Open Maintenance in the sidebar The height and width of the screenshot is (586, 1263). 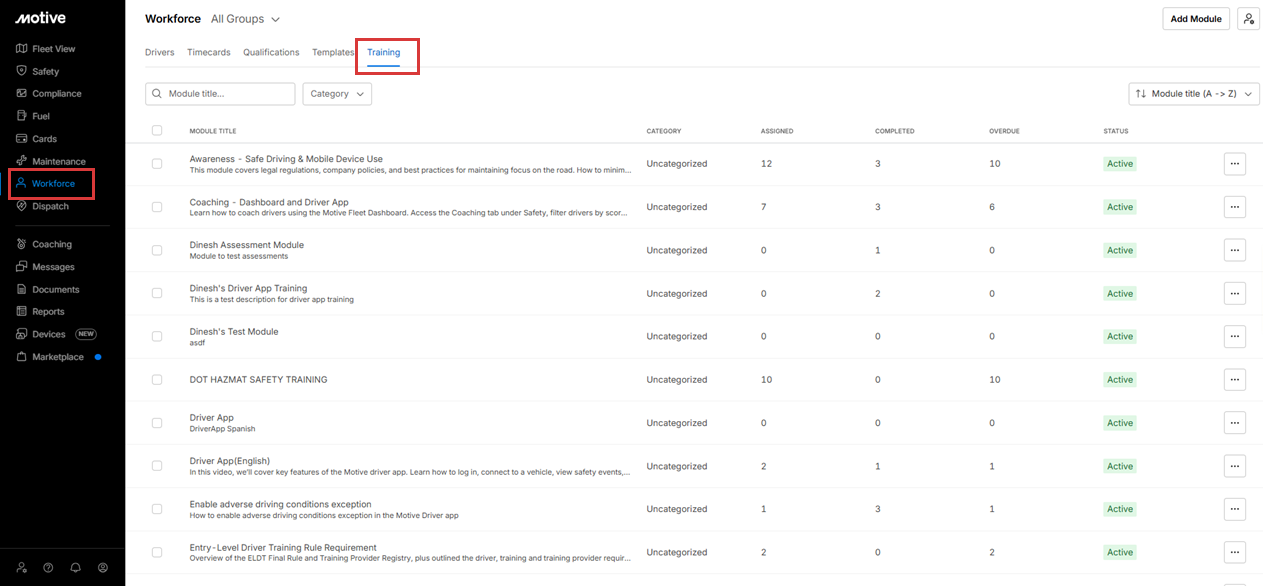(58, 161)
